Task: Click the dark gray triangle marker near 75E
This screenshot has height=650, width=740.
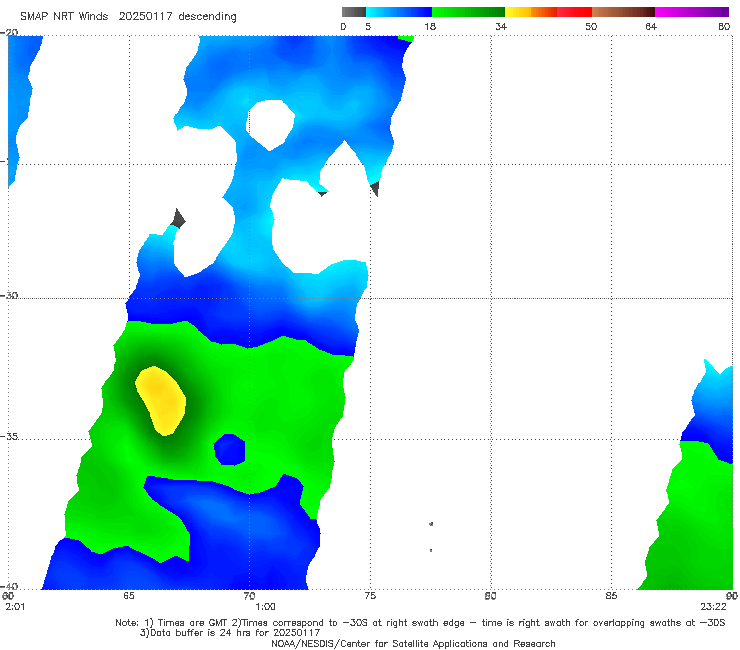Action: (x=375, y=188)
